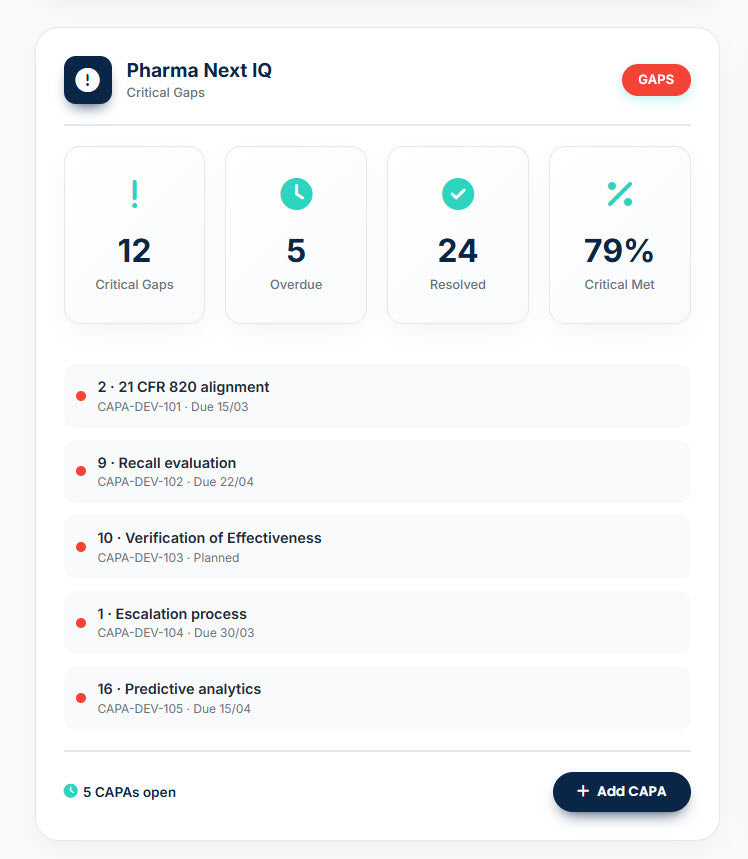
Task: Expand the Verification of Effectiveness item
Action: pyautogui.click(x=377, y=547)
